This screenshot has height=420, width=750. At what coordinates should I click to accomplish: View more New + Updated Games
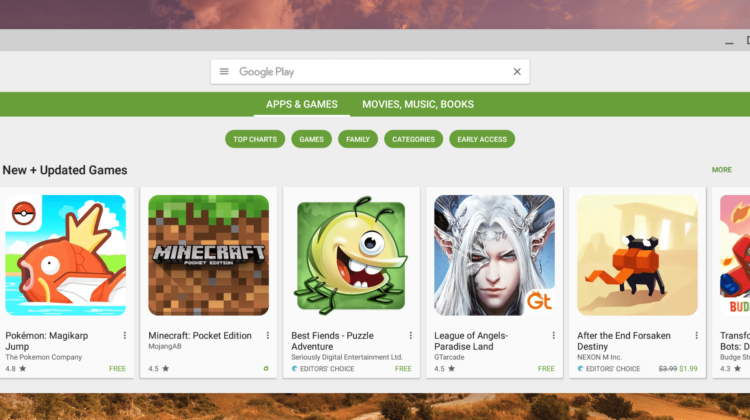tap(721, 170)
